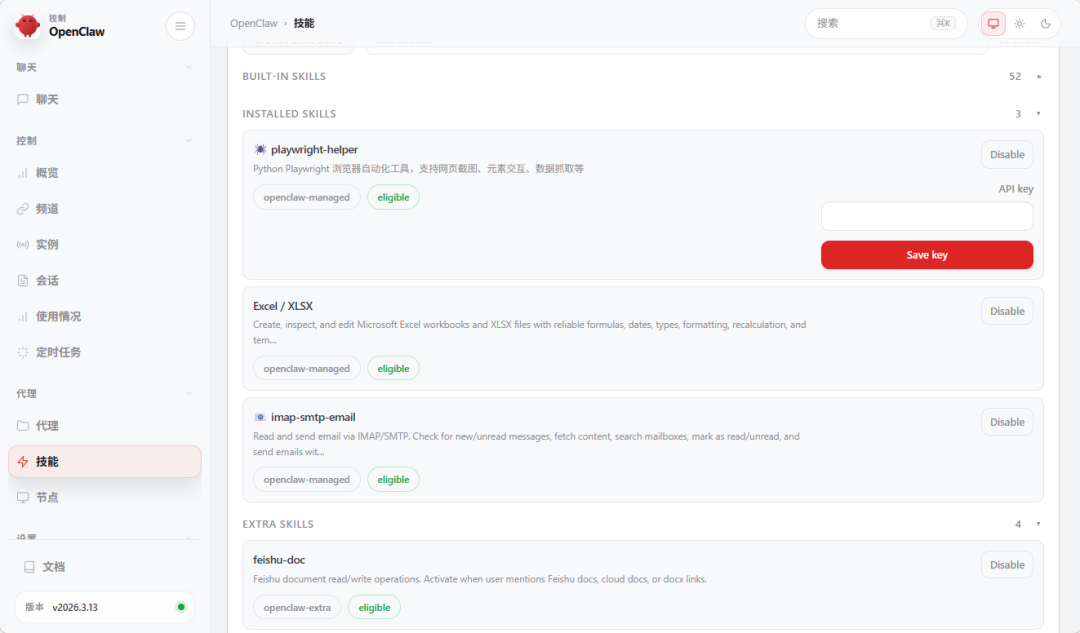Click feishu-doc openclaw-extra tag
The height and width of the screenshot is (633, 1080).
297,608
